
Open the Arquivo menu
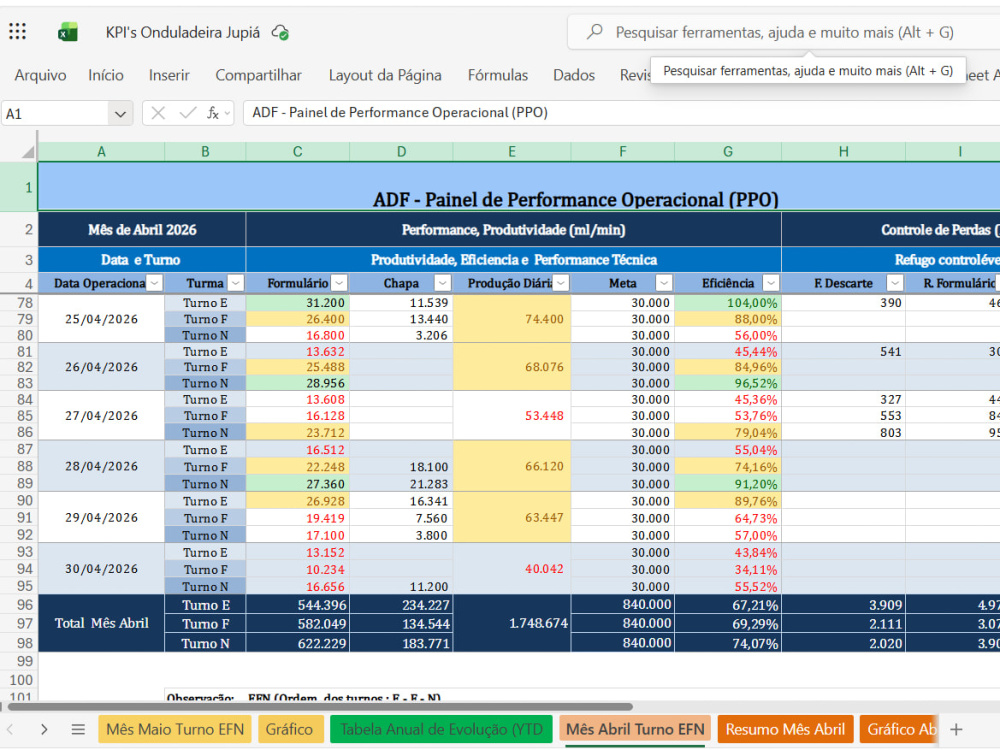tap(40, 75)
